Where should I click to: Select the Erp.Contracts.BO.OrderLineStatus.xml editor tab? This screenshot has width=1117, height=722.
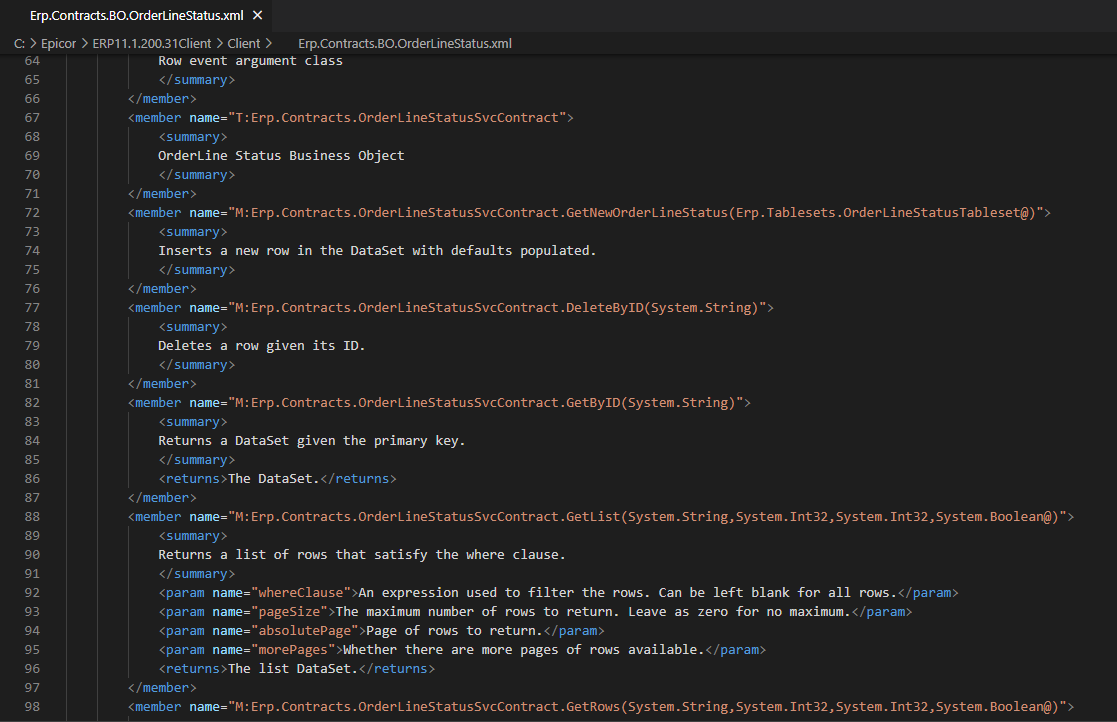point(135,15)
